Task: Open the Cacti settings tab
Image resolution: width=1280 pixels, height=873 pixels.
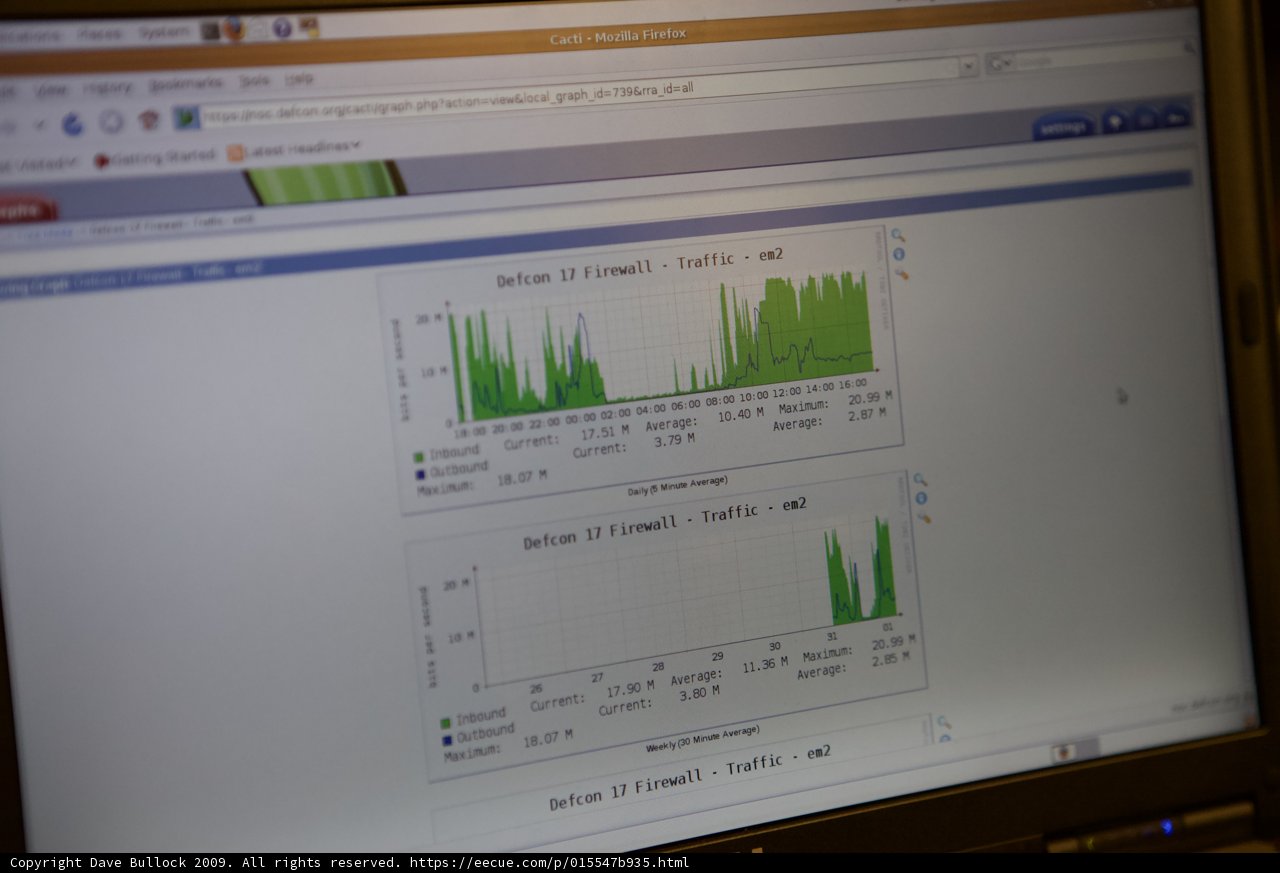Action: (x=1064, y=128)
